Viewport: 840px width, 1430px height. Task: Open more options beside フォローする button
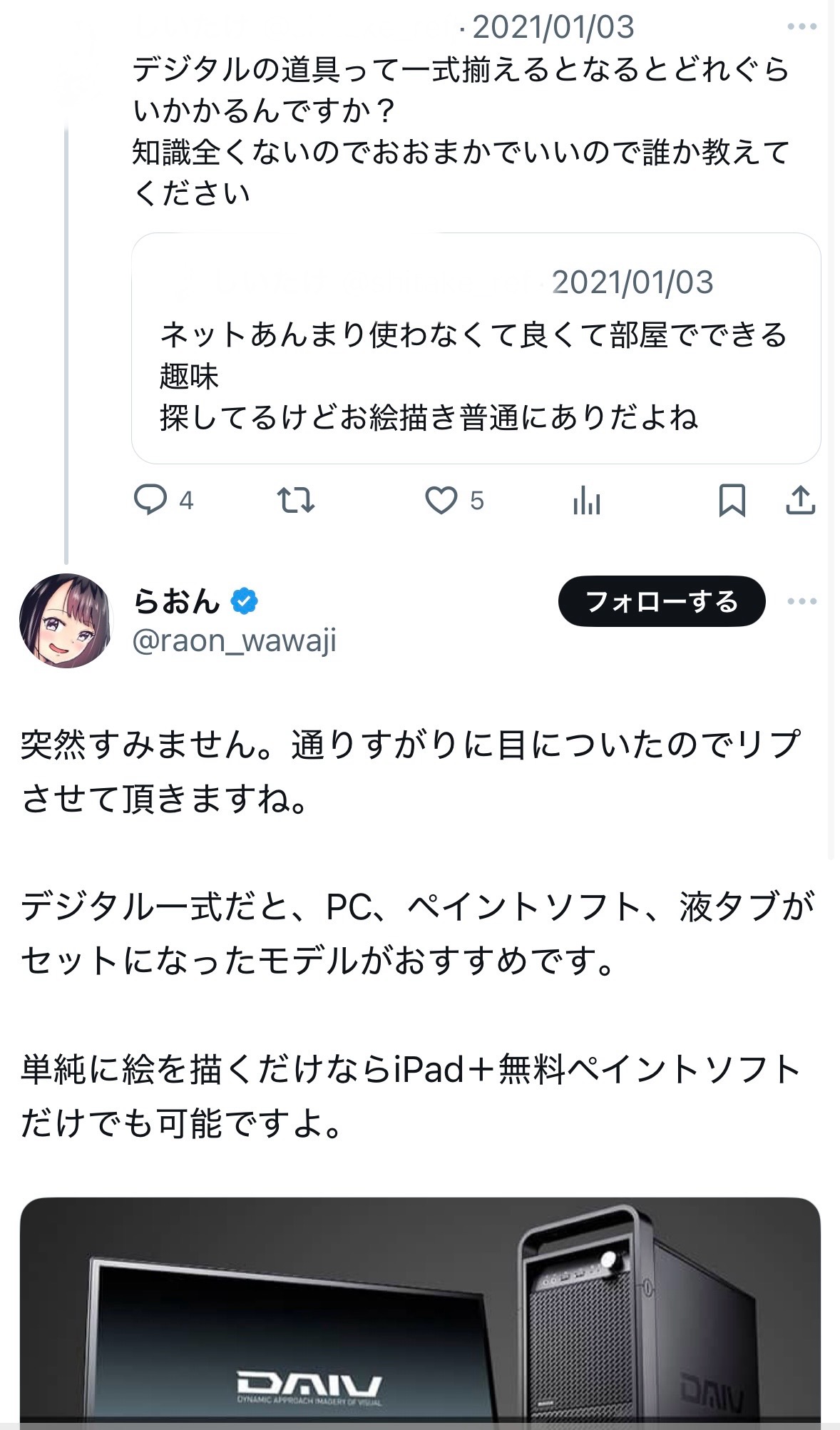click(x=801, y=601)
